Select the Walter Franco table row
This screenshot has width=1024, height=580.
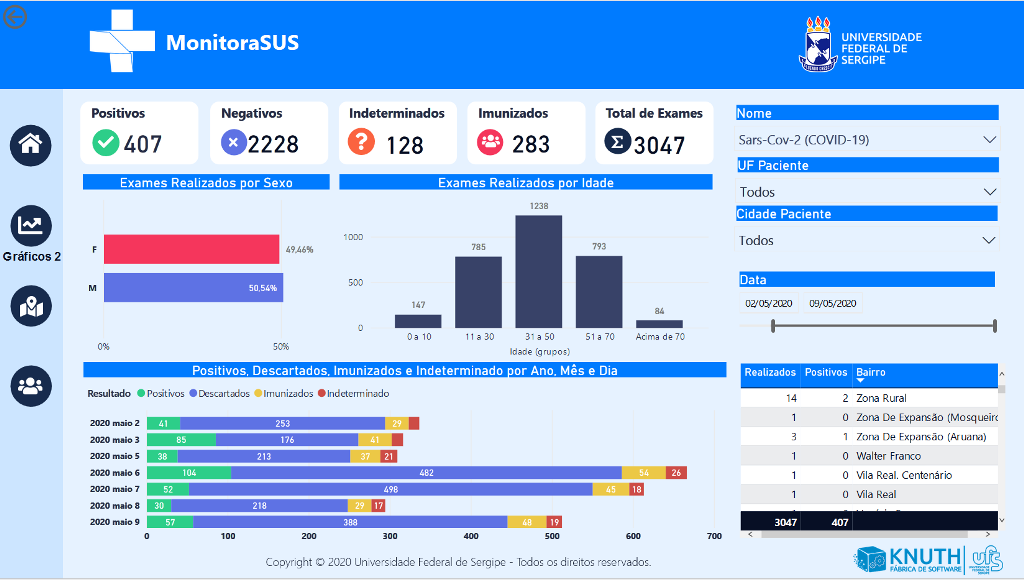869,456
